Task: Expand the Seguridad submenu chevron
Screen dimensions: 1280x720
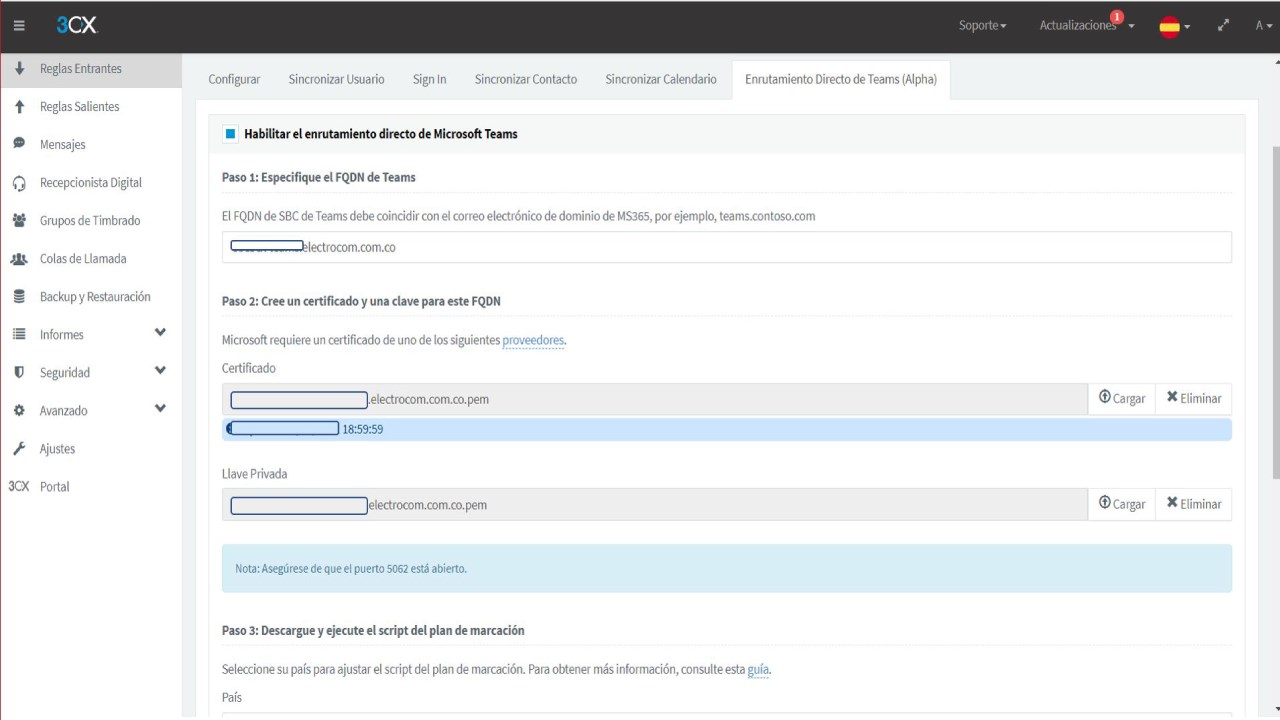Action: tap(160, 372)
